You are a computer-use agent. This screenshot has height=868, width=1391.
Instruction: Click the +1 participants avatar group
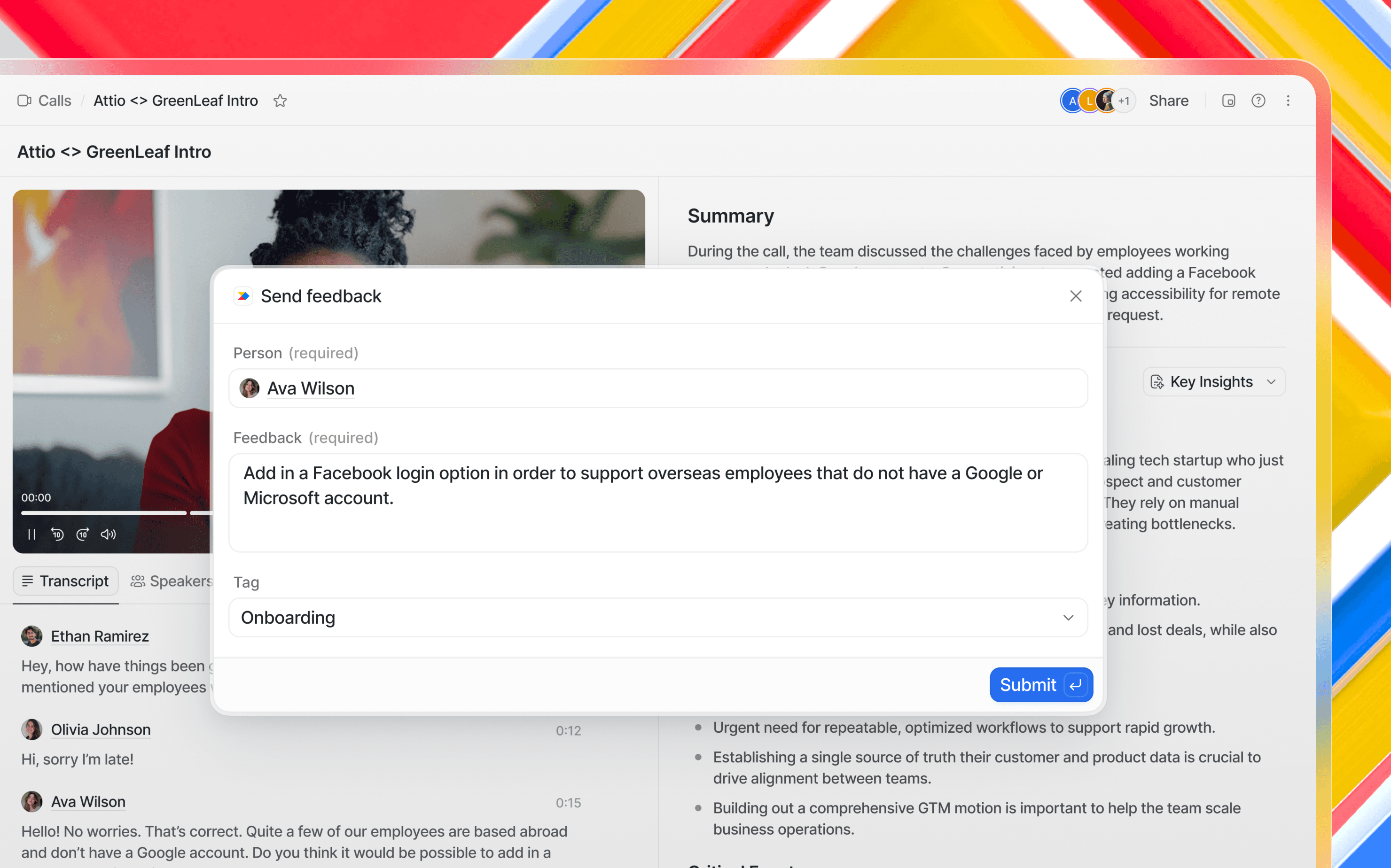(1123, 101)
